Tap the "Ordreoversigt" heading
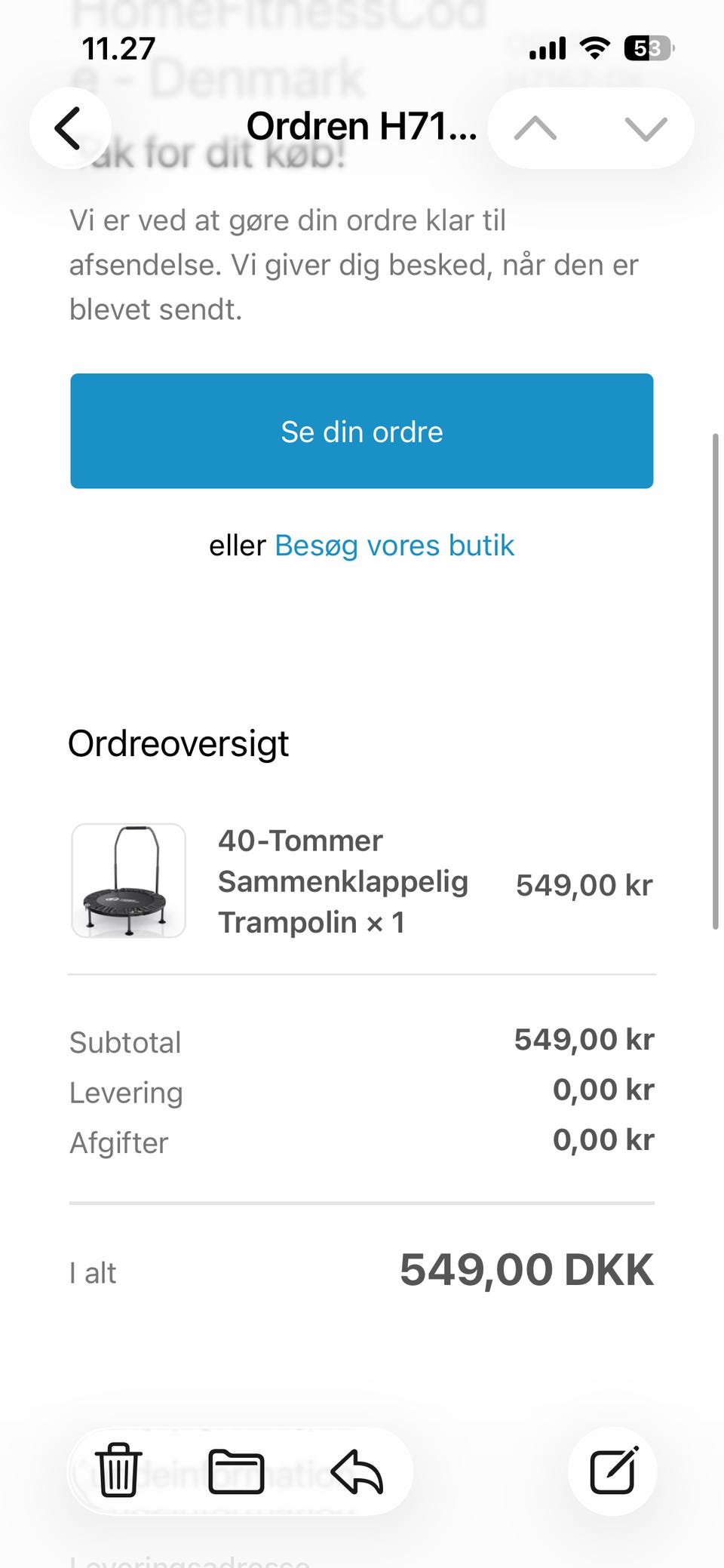 (179, 744)
